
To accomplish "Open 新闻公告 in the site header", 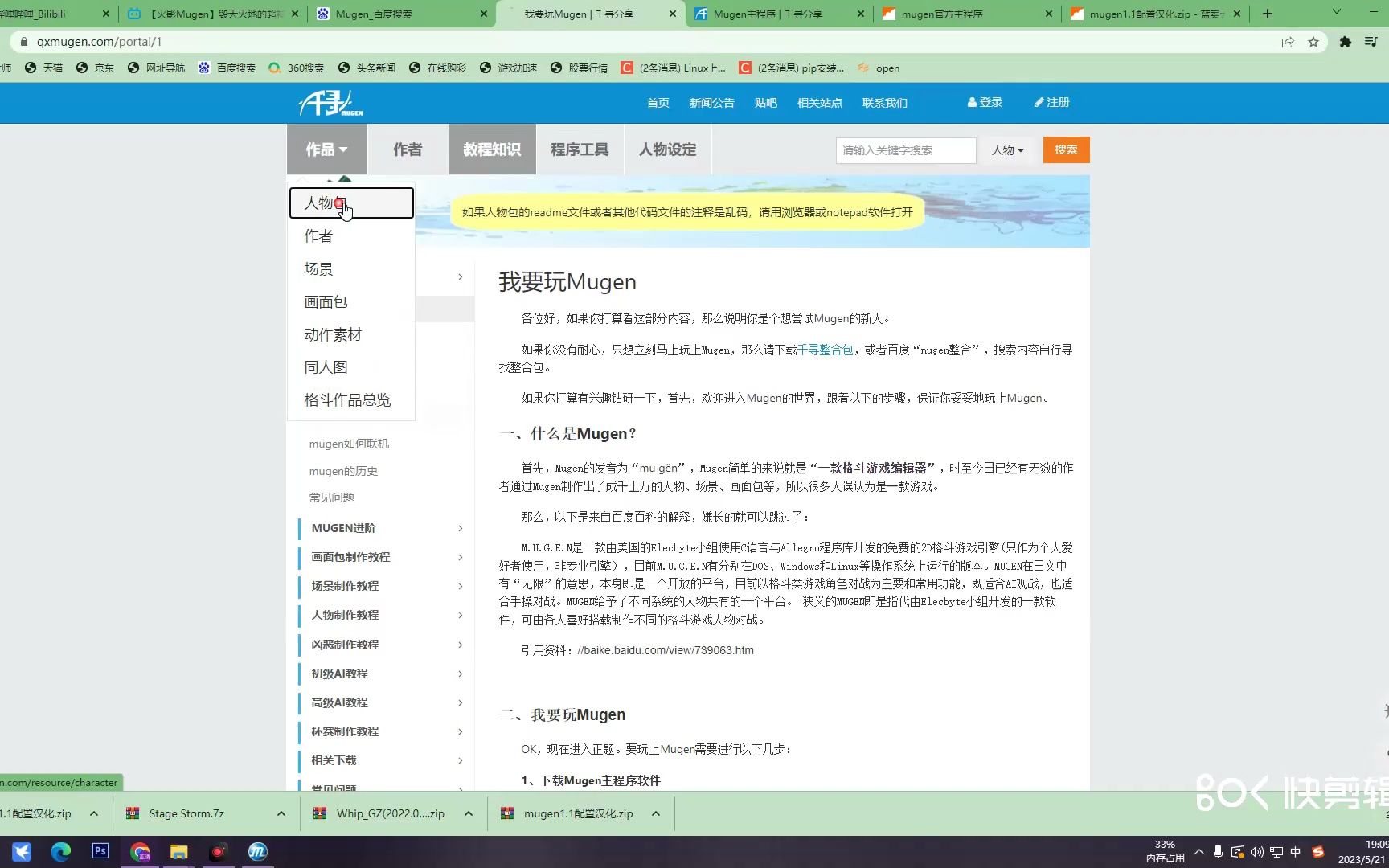I will (711, 103).
